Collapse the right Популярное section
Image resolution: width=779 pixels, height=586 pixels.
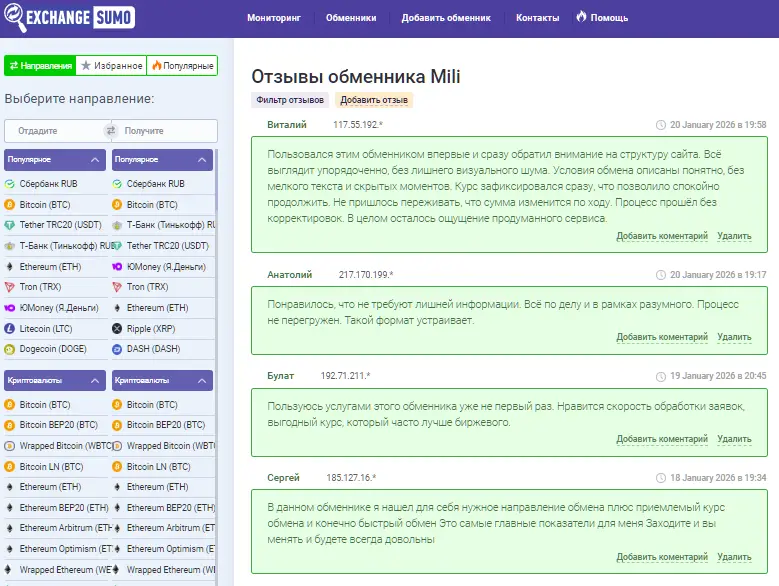(201, 160)
